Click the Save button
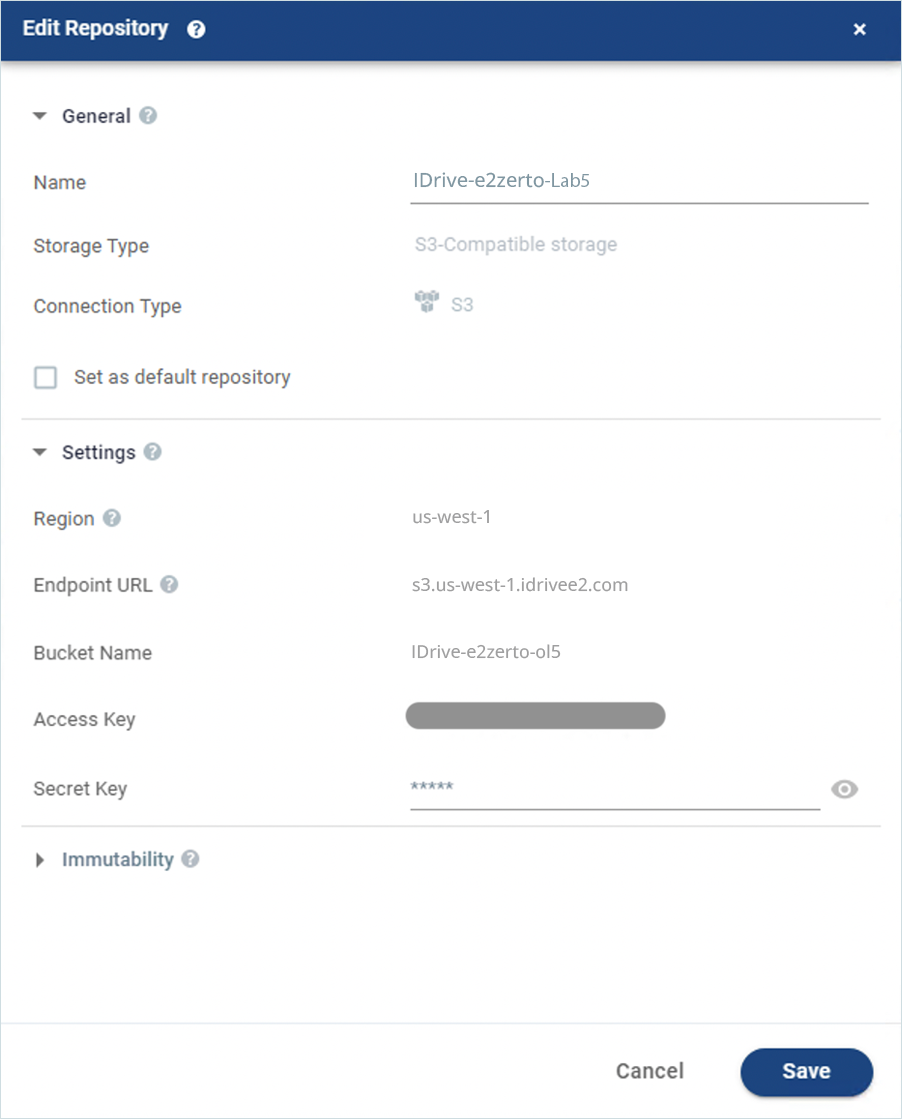 click(x=806, y=1071)
